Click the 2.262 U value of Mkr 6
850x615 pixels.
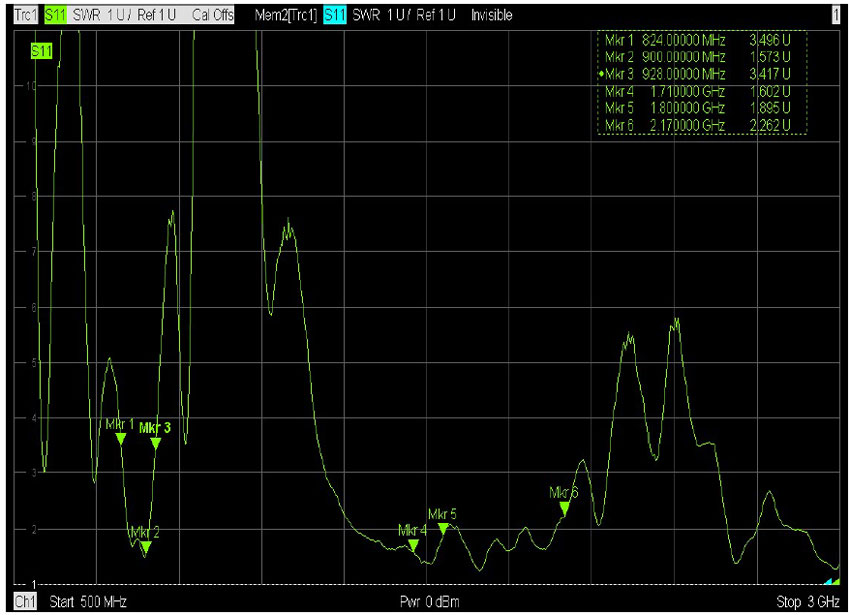coord(770,125)
